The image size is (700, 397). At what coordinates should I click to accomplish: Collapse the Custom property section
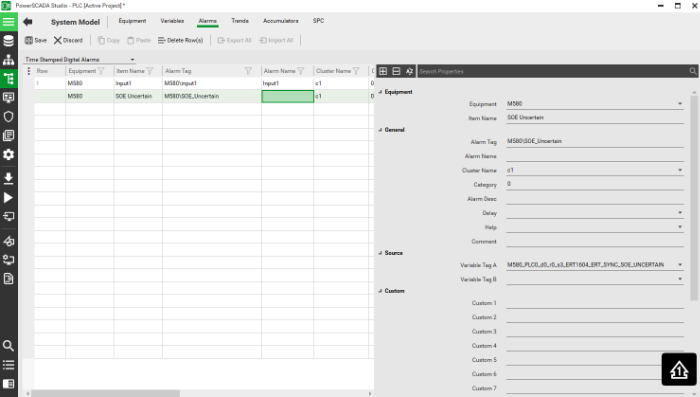pyautogui.click(x=381, y=291)
